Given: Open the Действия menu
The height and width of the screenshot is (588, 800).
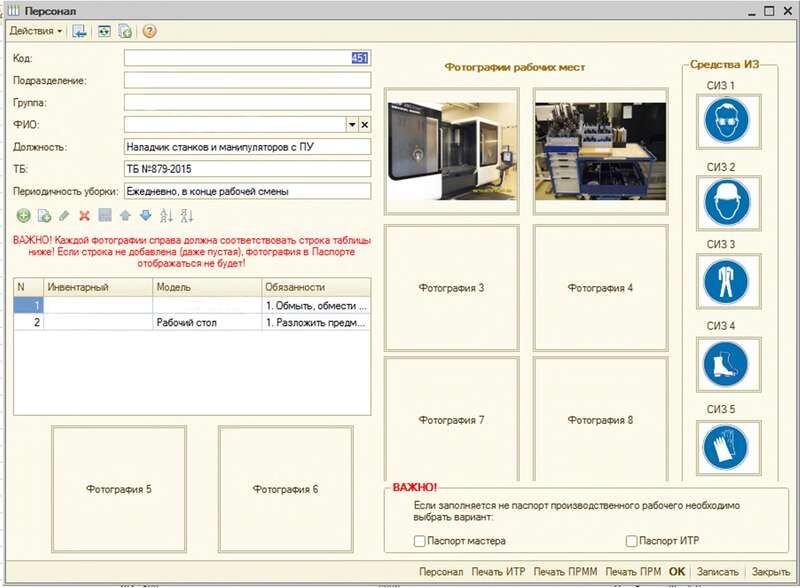Looking at the screenshot, I should coord(35,31).
